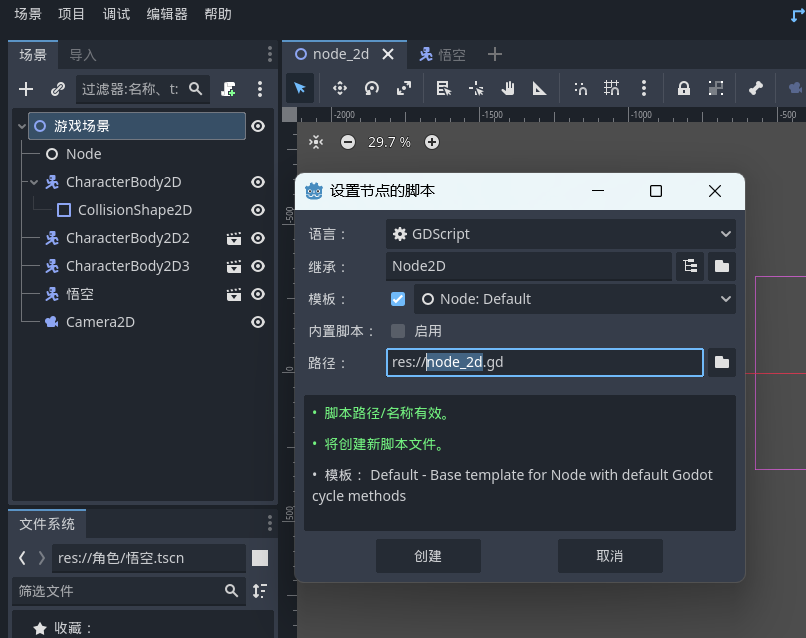
Task: Click the lock selected node icon
Action: point(684,88)
